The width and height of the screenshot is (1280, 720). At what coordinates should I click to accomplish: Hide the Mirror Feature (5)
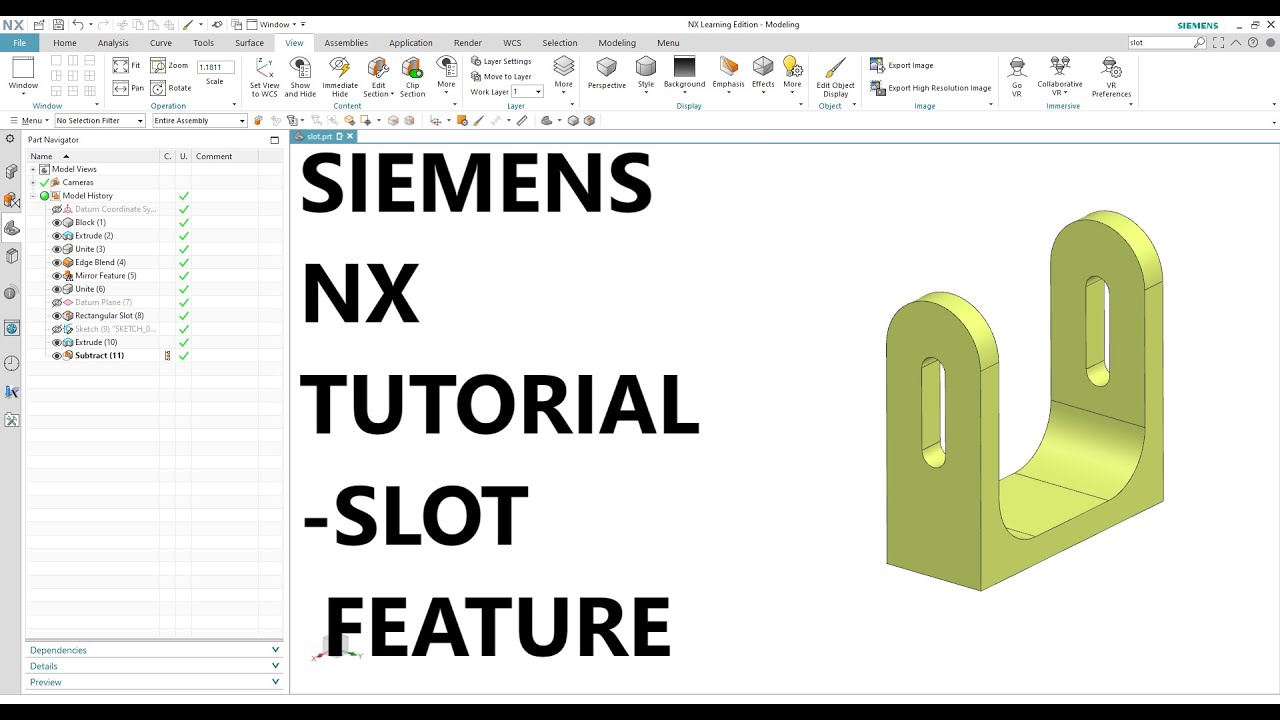click(x=56, y=276)
